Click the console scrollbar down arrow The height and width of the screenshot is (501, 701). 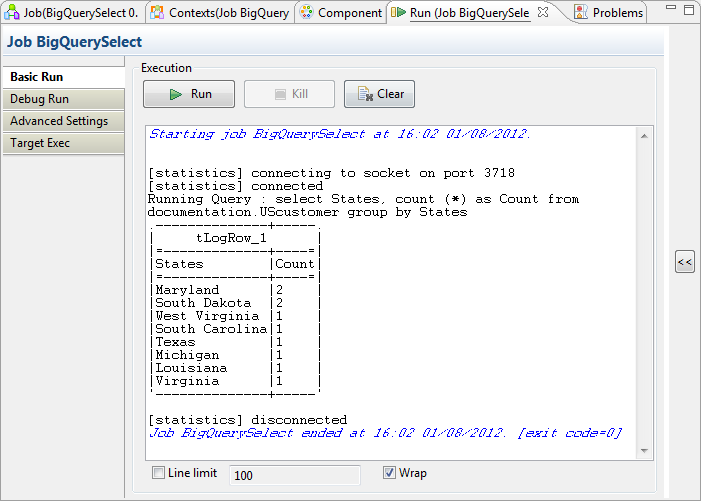point(644,450)
